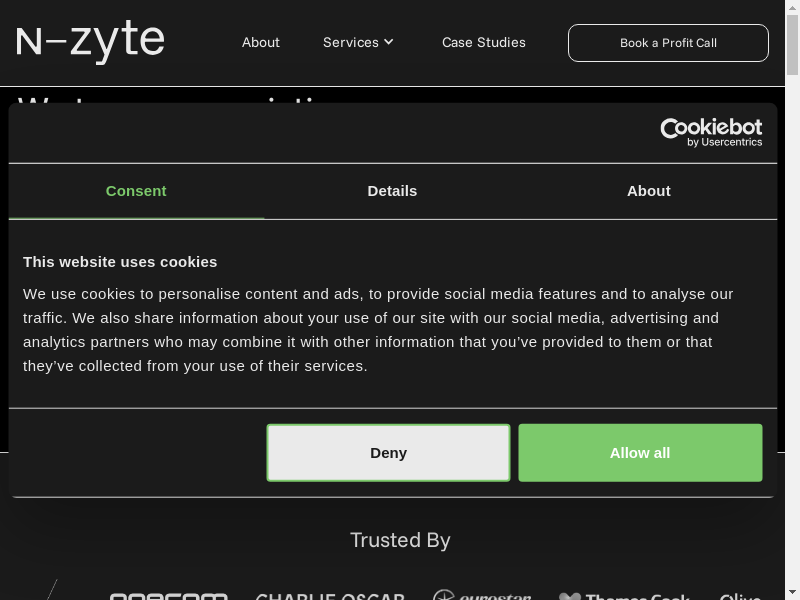Open the Services navigation menu
The width and height of the screenshot is (800, 600).
[x=351, y=42]
